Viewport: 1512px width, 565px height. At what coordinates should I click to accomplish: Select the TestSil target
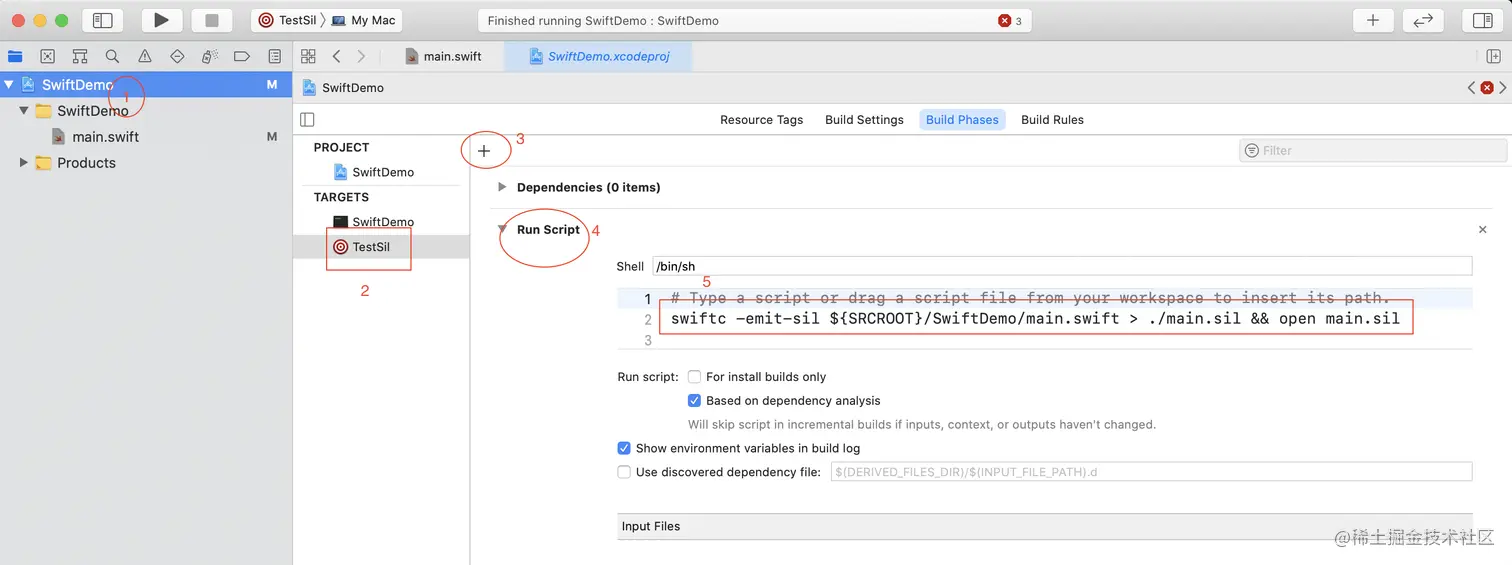click(x=381, y=247)
